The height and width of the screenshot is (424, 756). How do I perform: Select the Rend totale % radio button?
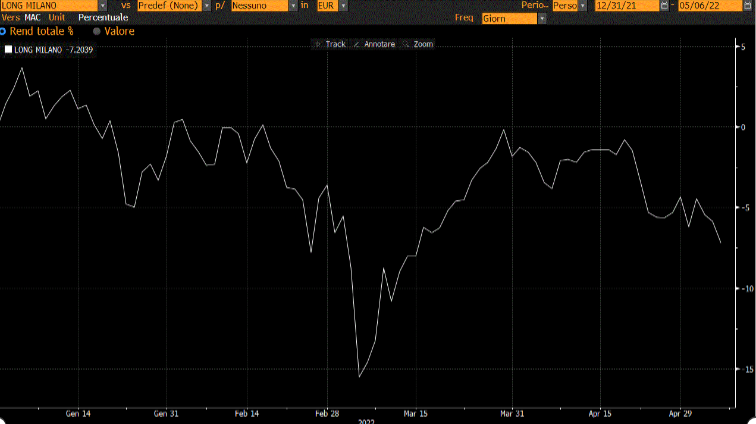(3, 31)
